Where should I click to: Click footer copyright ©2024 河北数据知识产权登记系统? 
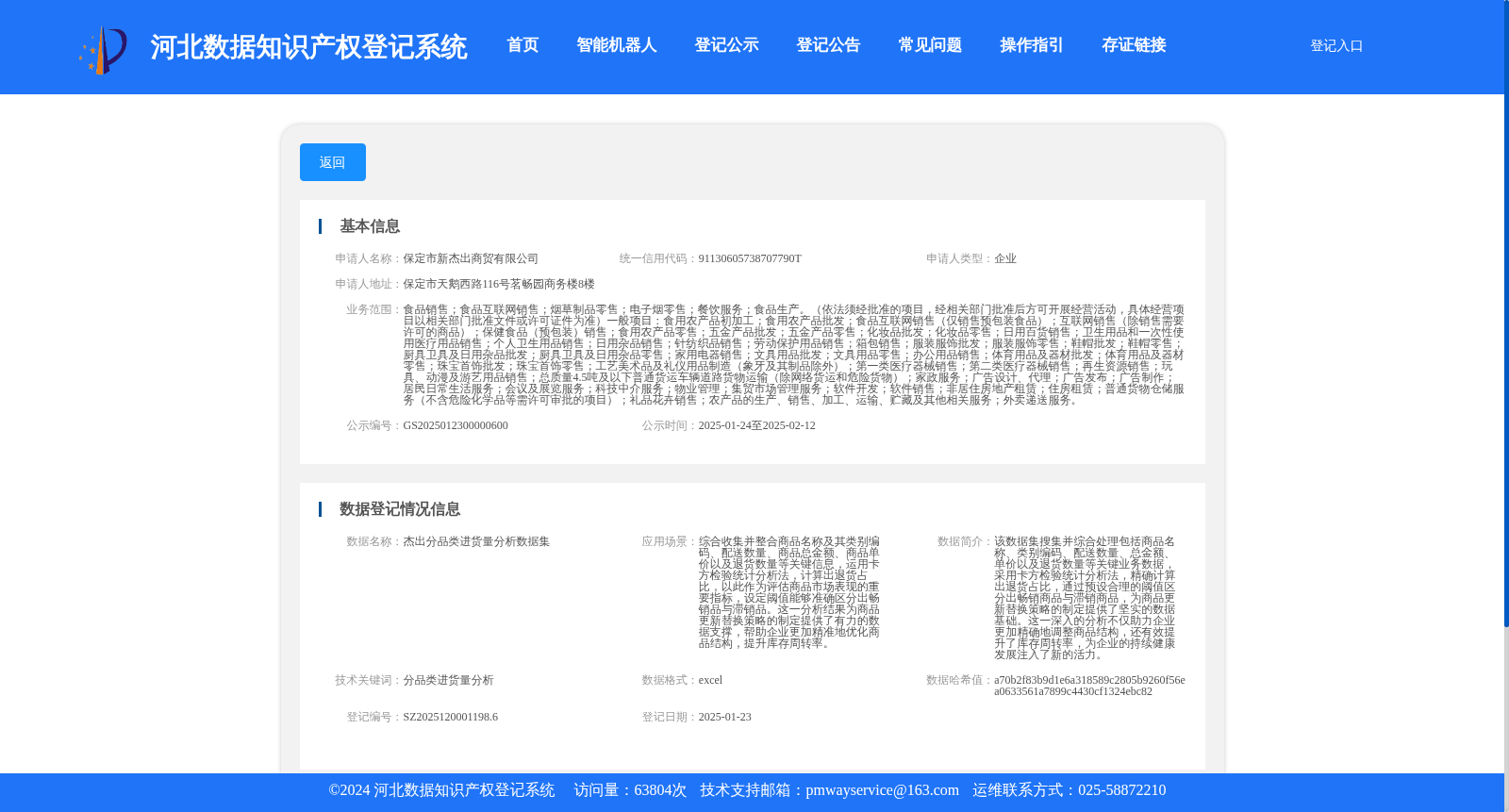coord(441,790)
